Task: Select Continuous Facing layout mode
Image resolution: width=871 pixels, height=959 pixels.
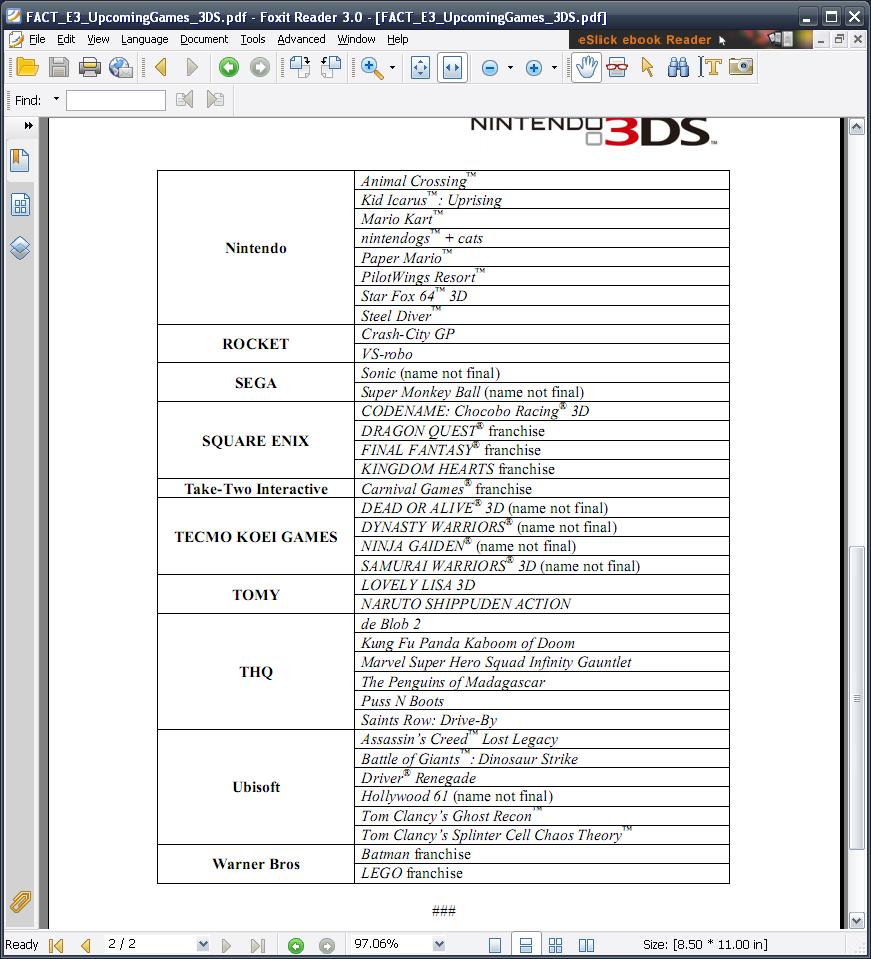Action: click(555, 946)
